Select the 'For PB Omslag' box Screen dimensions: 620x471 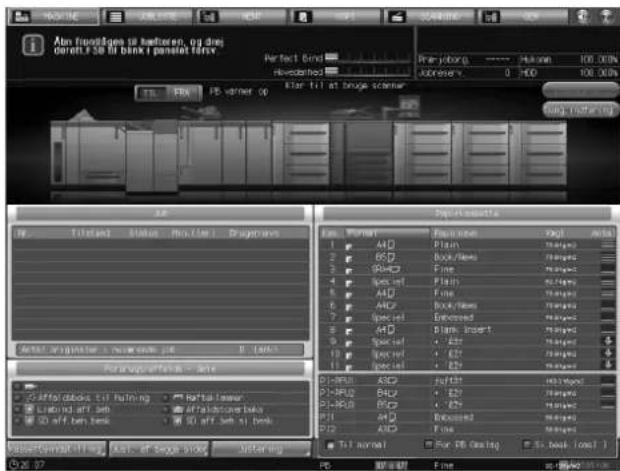[x=428, y=445]
